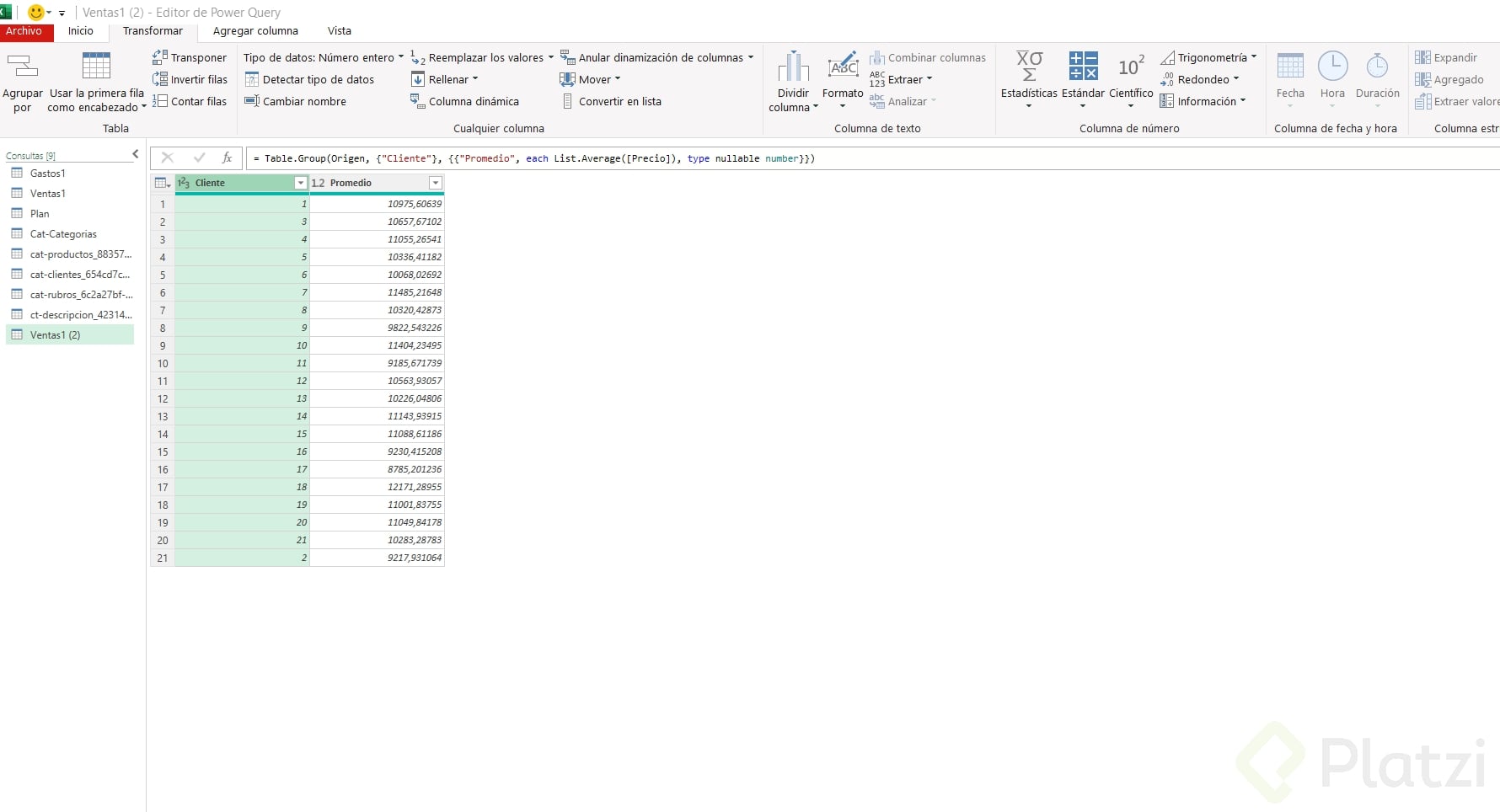The height and width of the screenshot is (812, 1500).
Task: Select the Gastos1 query
Action: click(x=70, y=174)
